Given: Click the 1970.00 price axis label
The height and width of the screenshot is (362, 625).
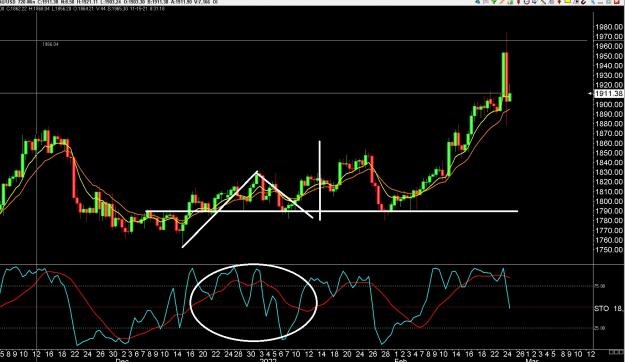Looking at the screenshot, I should point(609,37).
